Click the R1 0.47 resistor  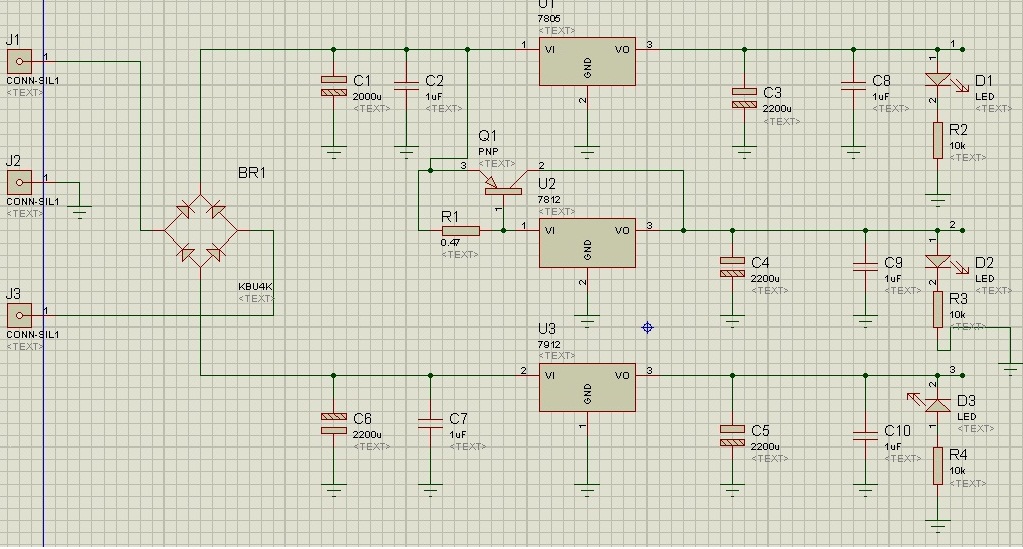pyautogui.click(x=461, y=230)
